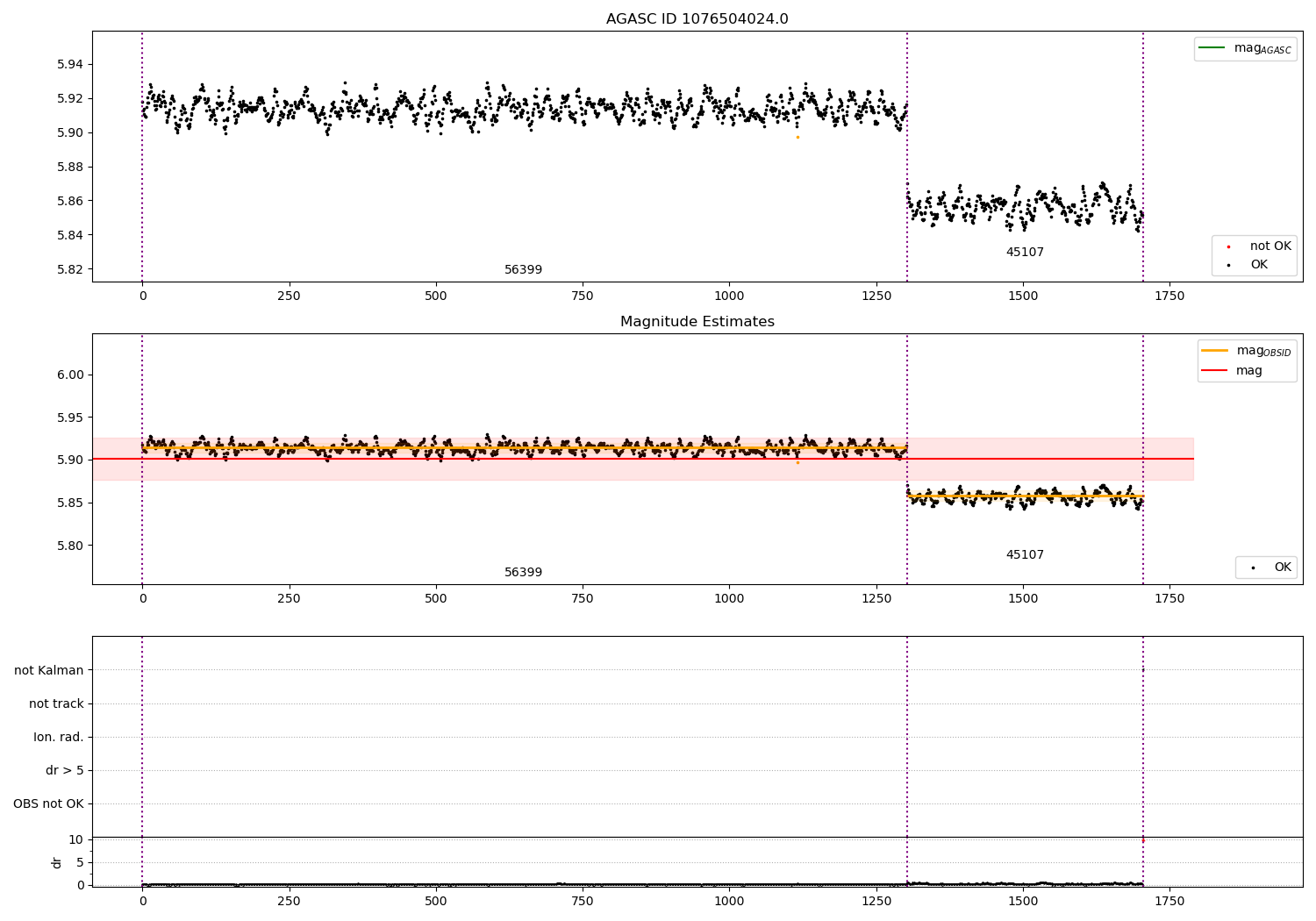This screenshot has height=921, width=1316.
Task: Click label 45107 in the top plot
Action: click(x=1025, y=253)
